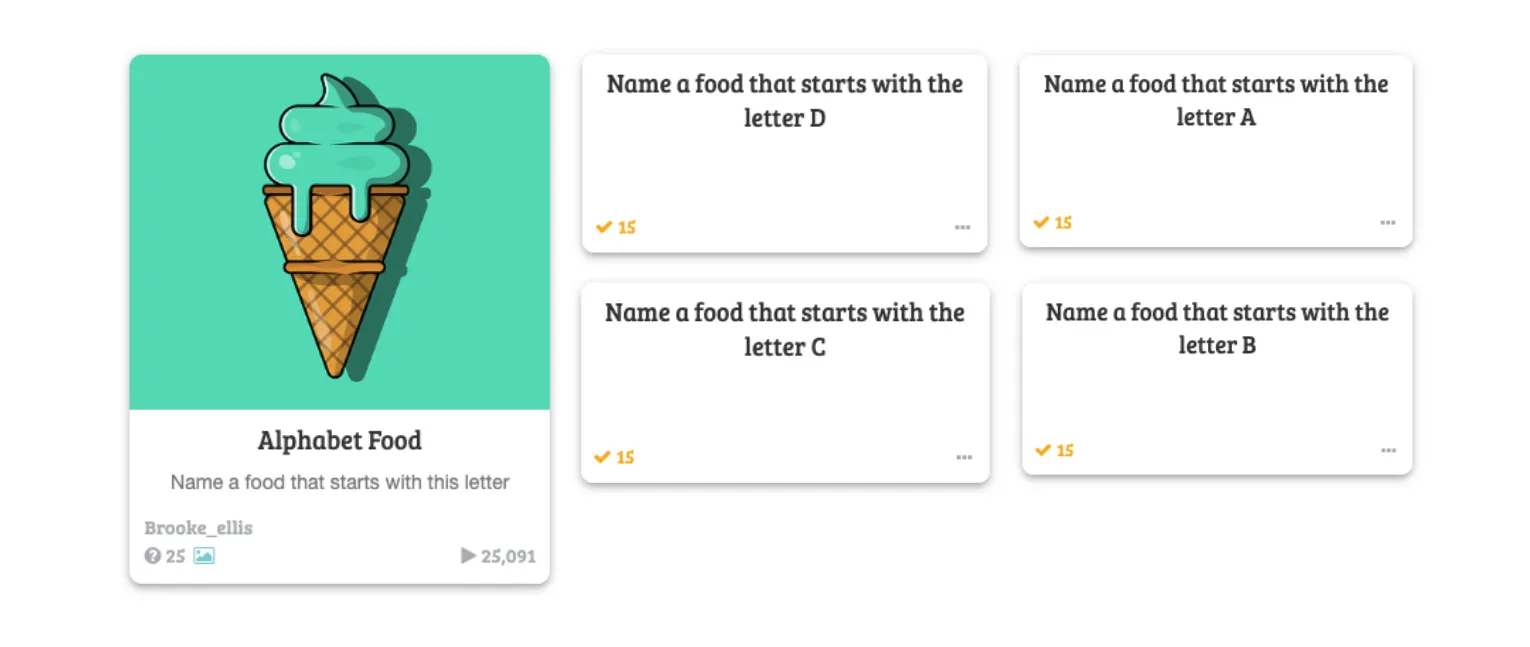
Task: Select the letter D question card
Action: point(785,154)
